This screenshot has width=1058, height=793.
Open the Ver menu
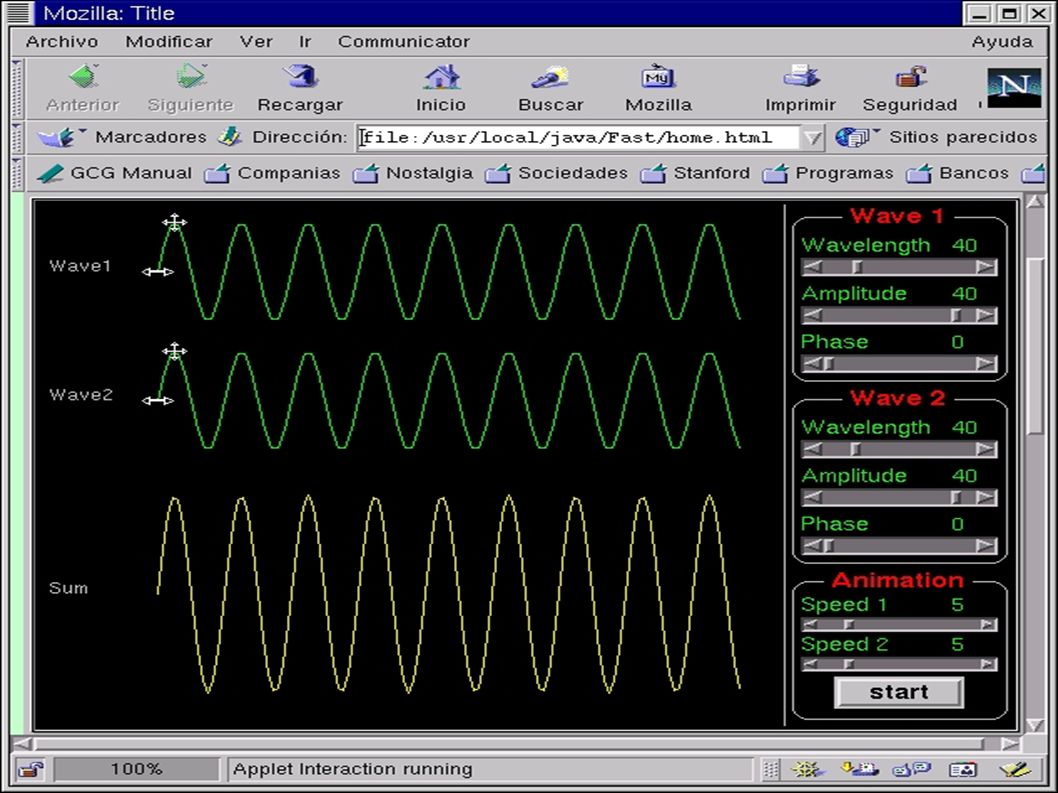256,42
